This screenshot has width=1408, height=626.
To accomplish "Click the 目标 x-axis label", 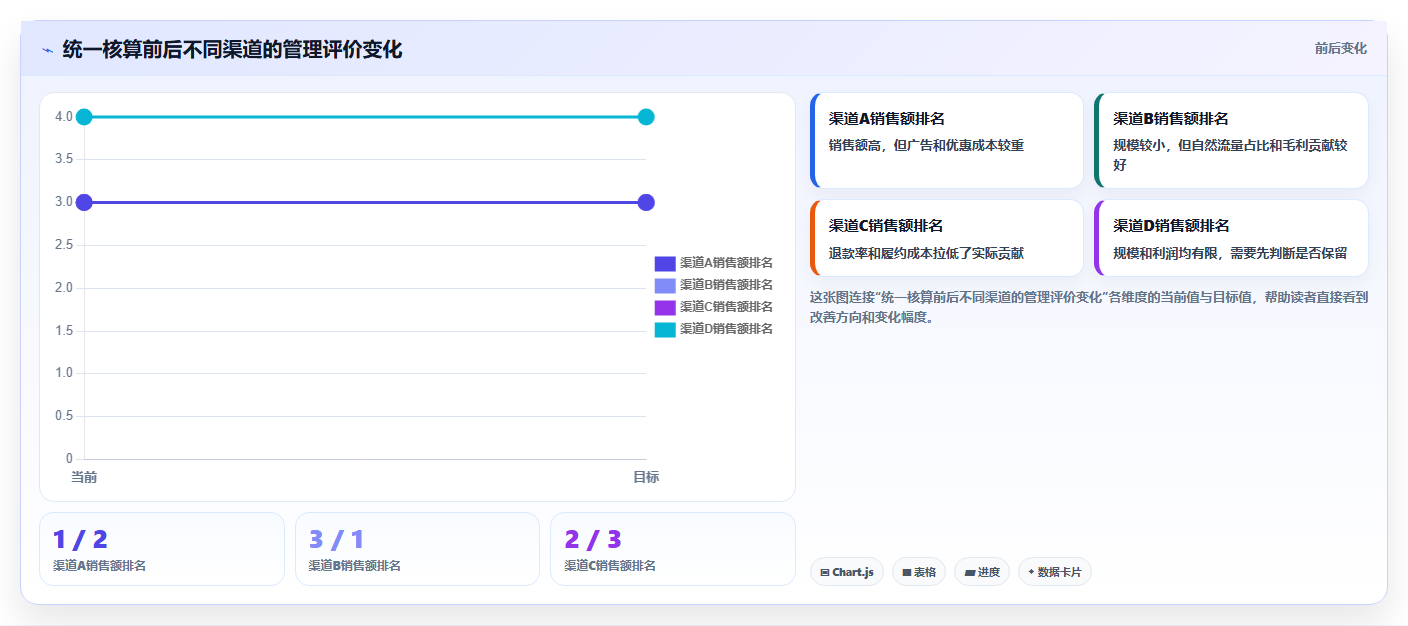I will [x=646, y=477].
